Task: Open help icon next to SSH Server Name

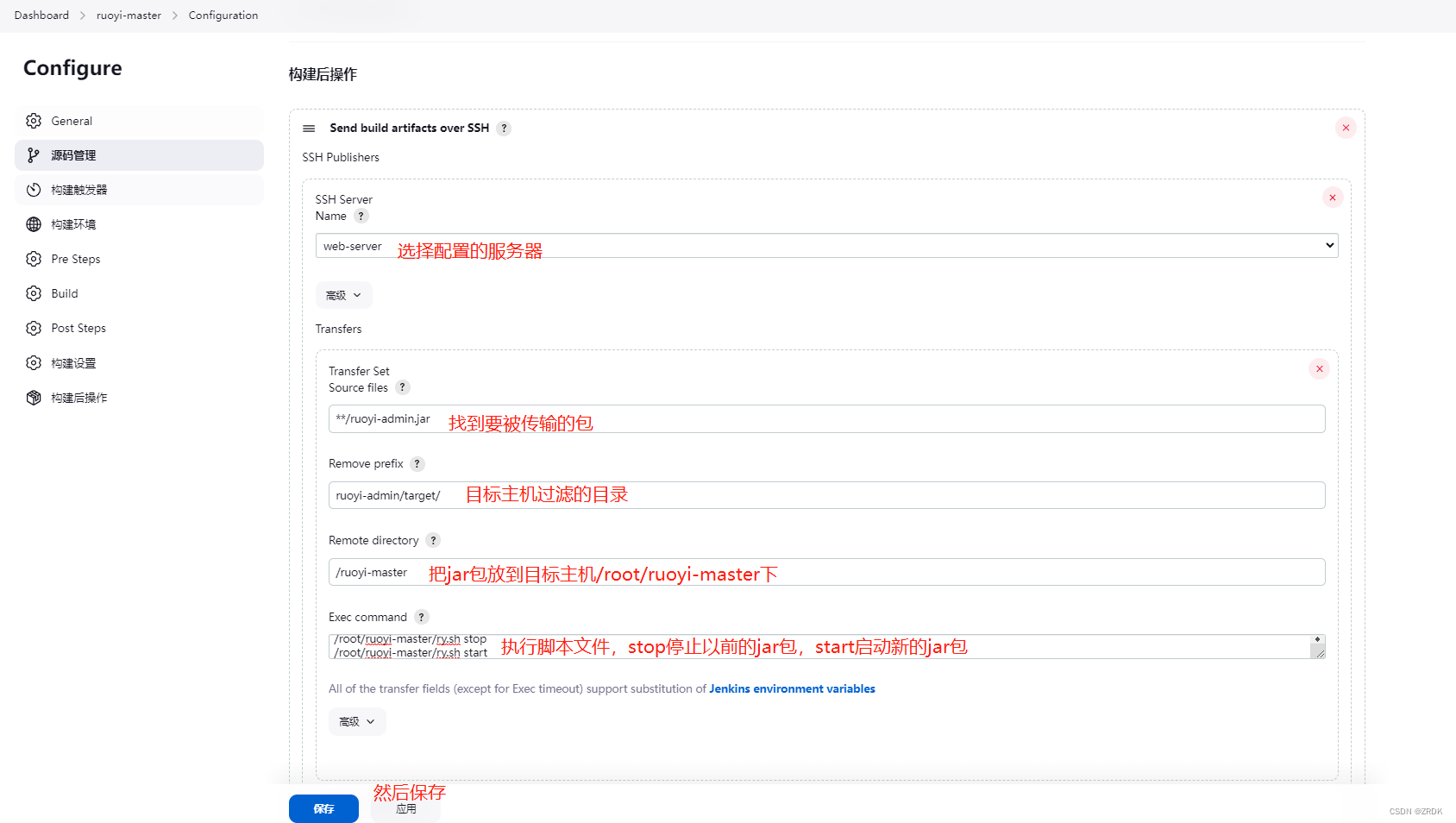Action: tap(361, 216)
